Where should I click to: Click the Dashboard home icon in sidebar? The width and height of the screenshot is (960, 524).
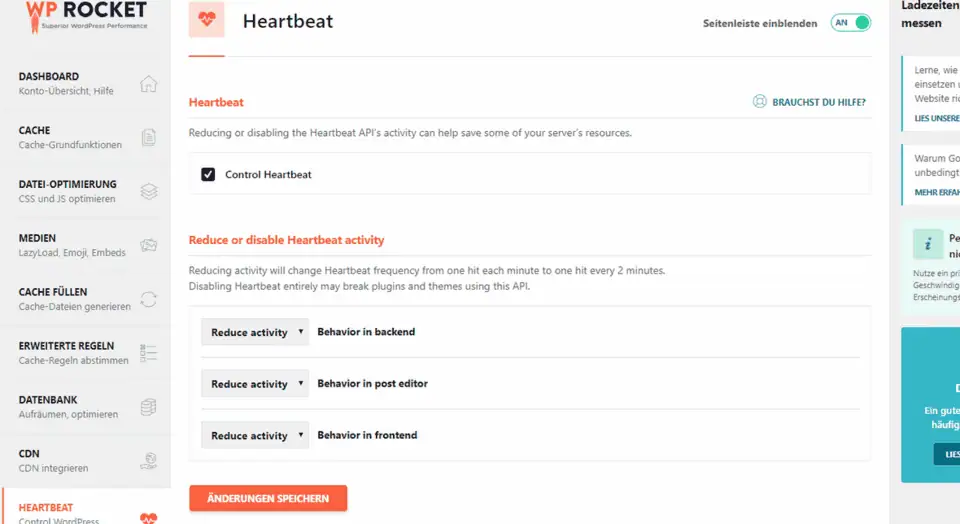(148, 84)
